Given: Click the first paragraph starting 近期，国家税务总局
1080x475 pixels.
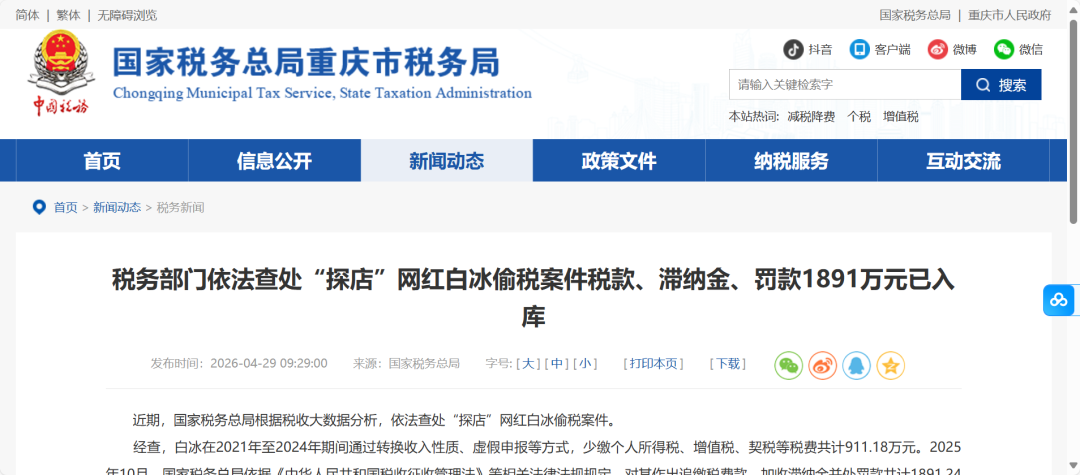Looking at the screenshot, I should tap(373, 420).
